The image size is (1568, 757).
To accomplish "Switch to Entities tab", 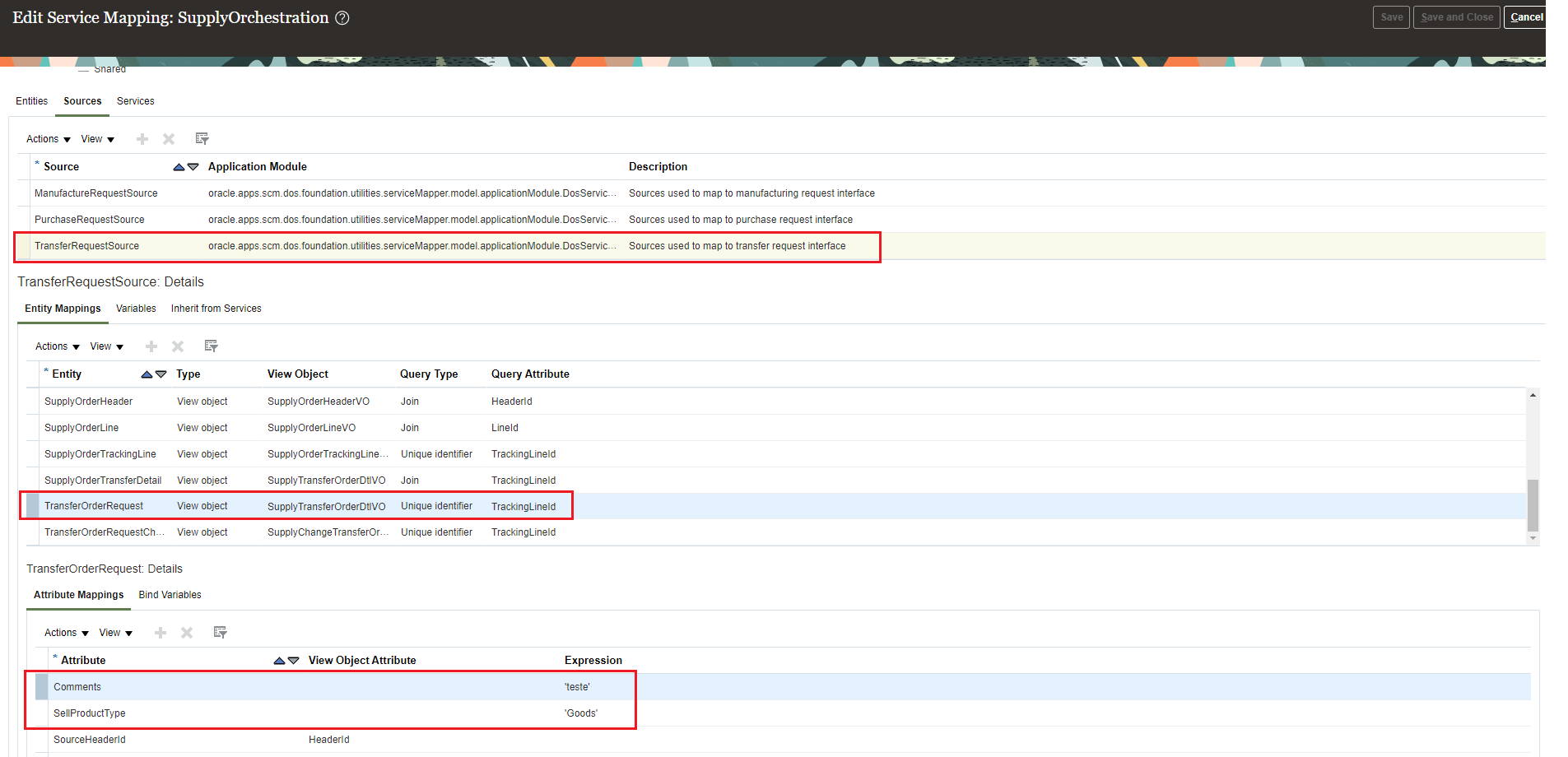I will point(32,101).
